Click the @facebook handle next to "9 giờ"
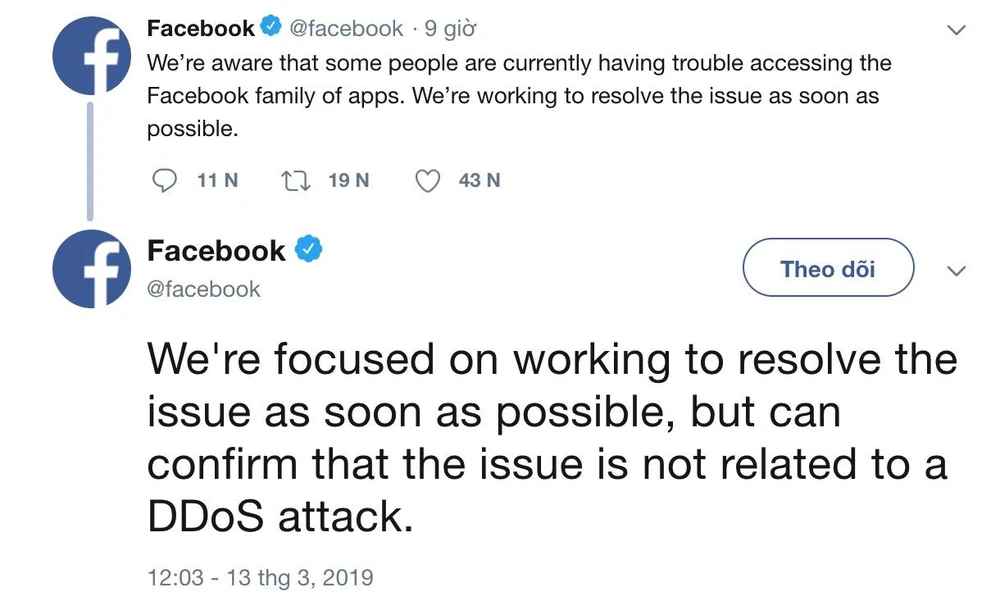1000x610 pixels. click(x=347, y=28)
